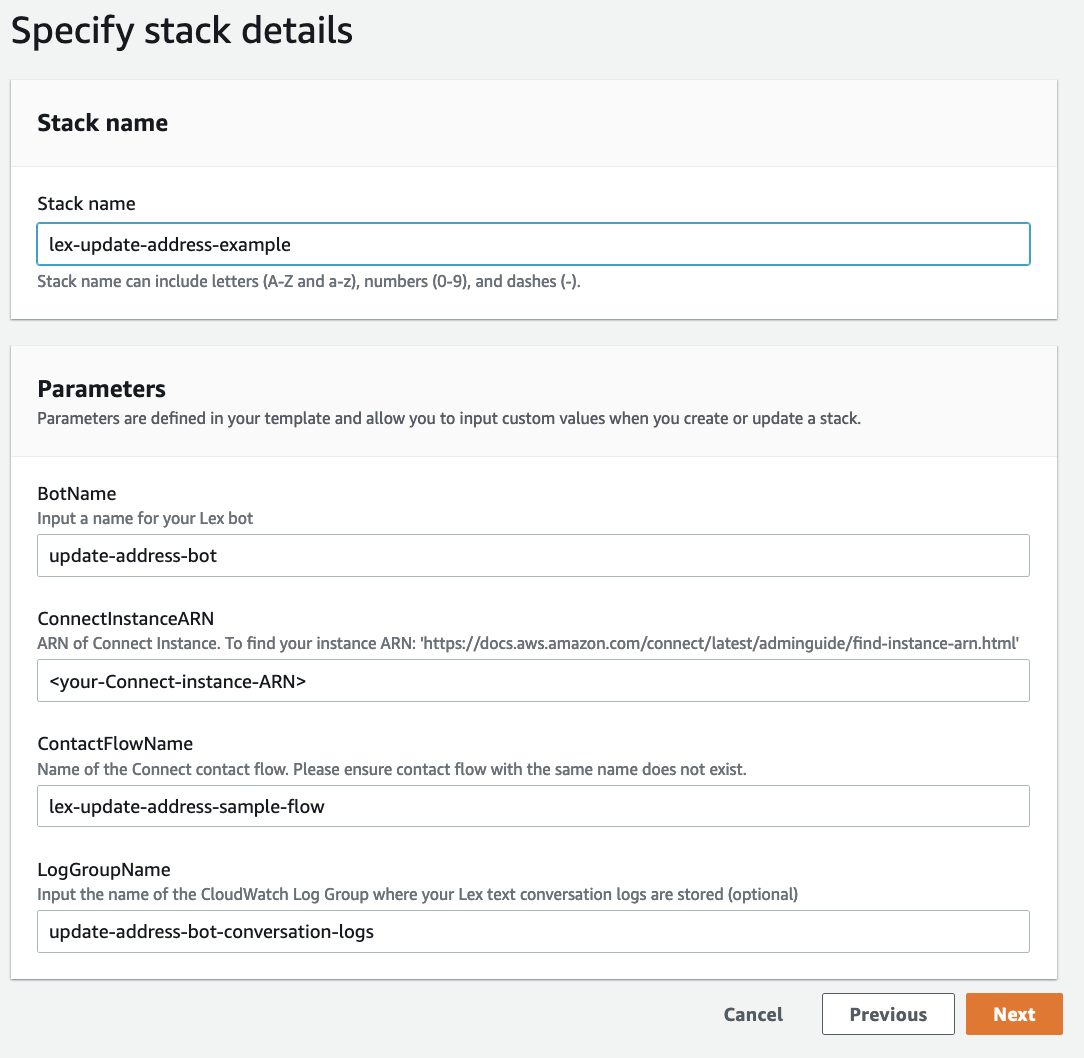Click the Cancel button
Image resolution: width=1084 pixels, height=1058 pixels.
click(x=753, y=1014)
